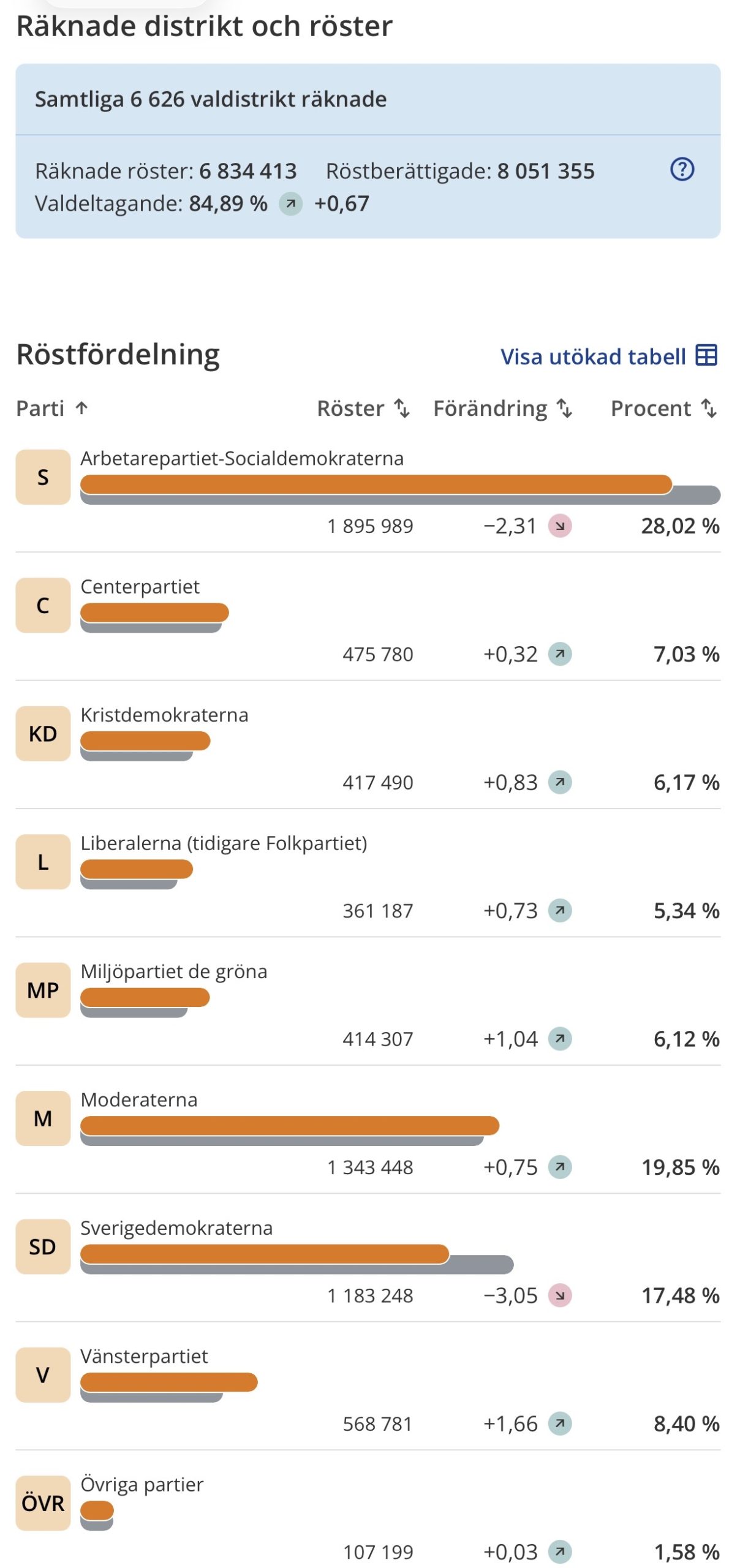Sort table by Förändring column
Viewport: 740px width, 1568px height.
coord(503,408)
